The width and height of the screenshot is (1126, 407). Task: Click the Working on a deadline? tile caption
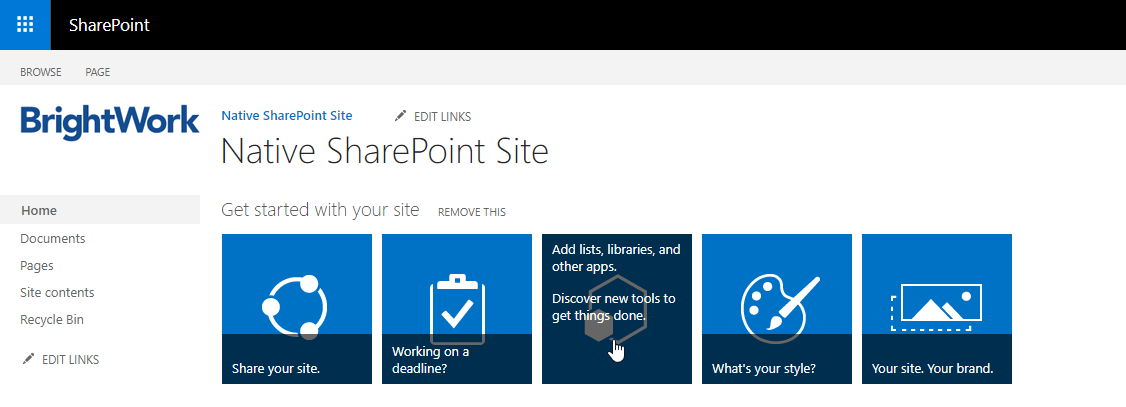click(x=430, y=359)
